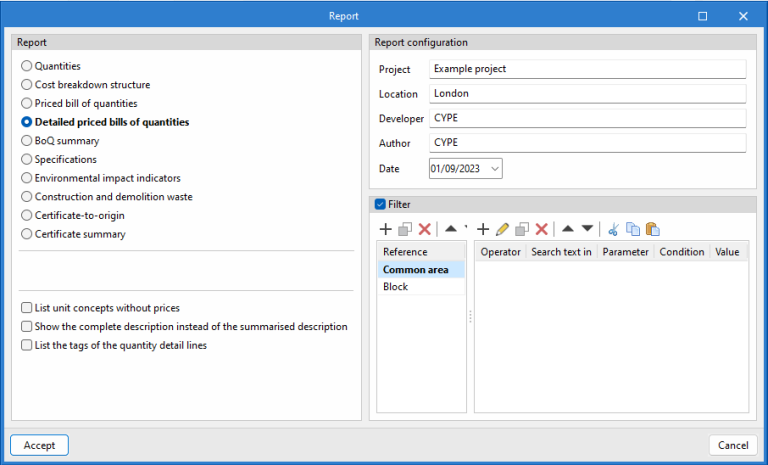Select Construction and demolition waste report
The image size is (768, 465).
point(107,196)
